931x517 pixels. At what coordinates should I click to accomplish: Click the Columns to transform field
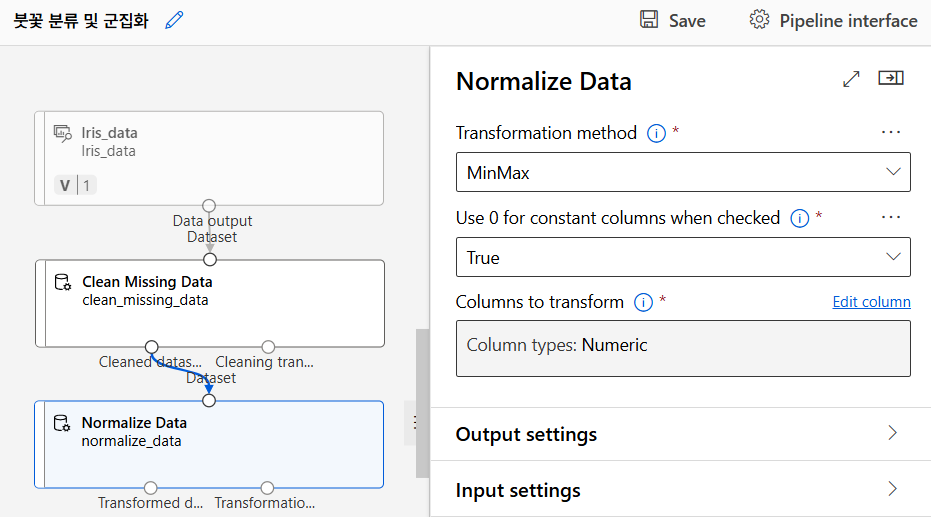click(683, 347)
